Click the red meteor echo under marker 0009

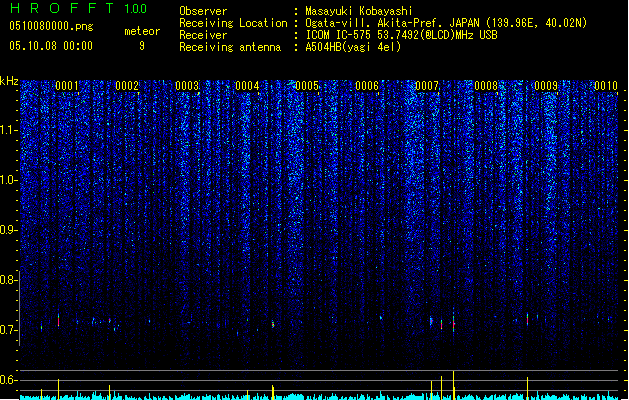pyautogui.click(x=528, y=319)
